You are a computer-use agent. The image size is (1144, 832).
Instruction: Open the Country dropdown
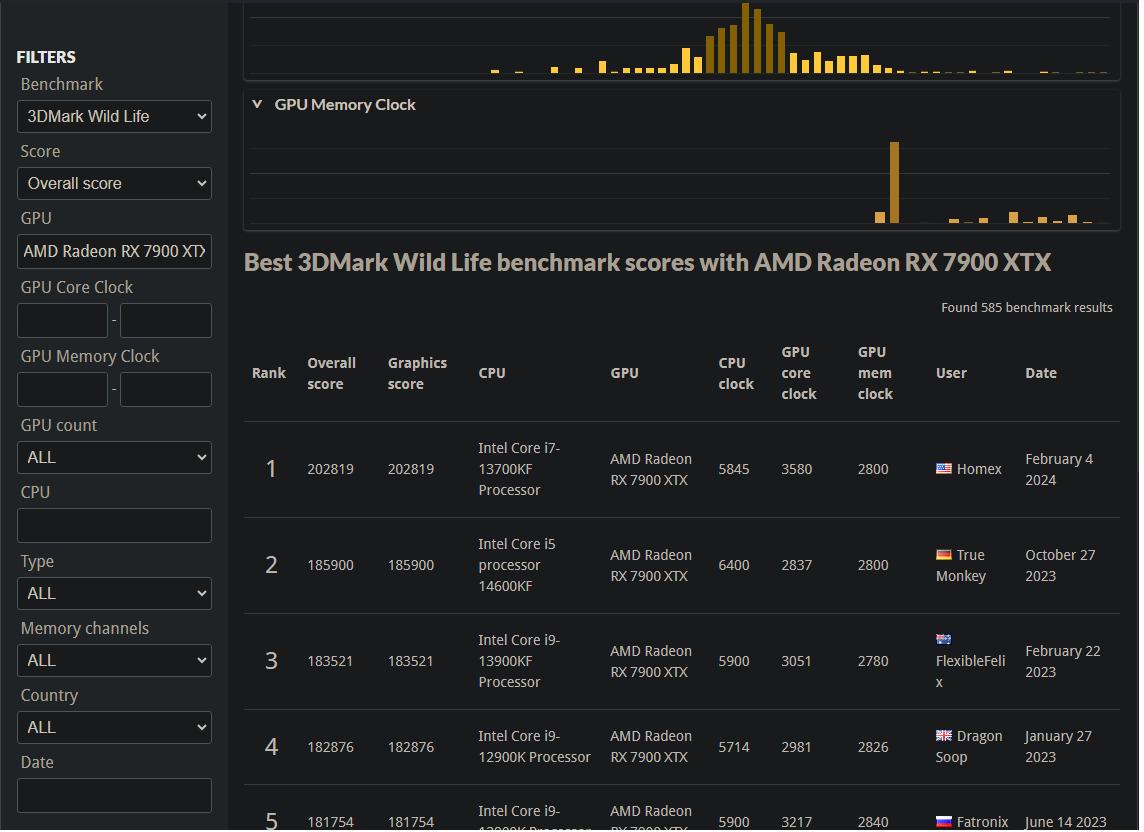tap(115, 728)
